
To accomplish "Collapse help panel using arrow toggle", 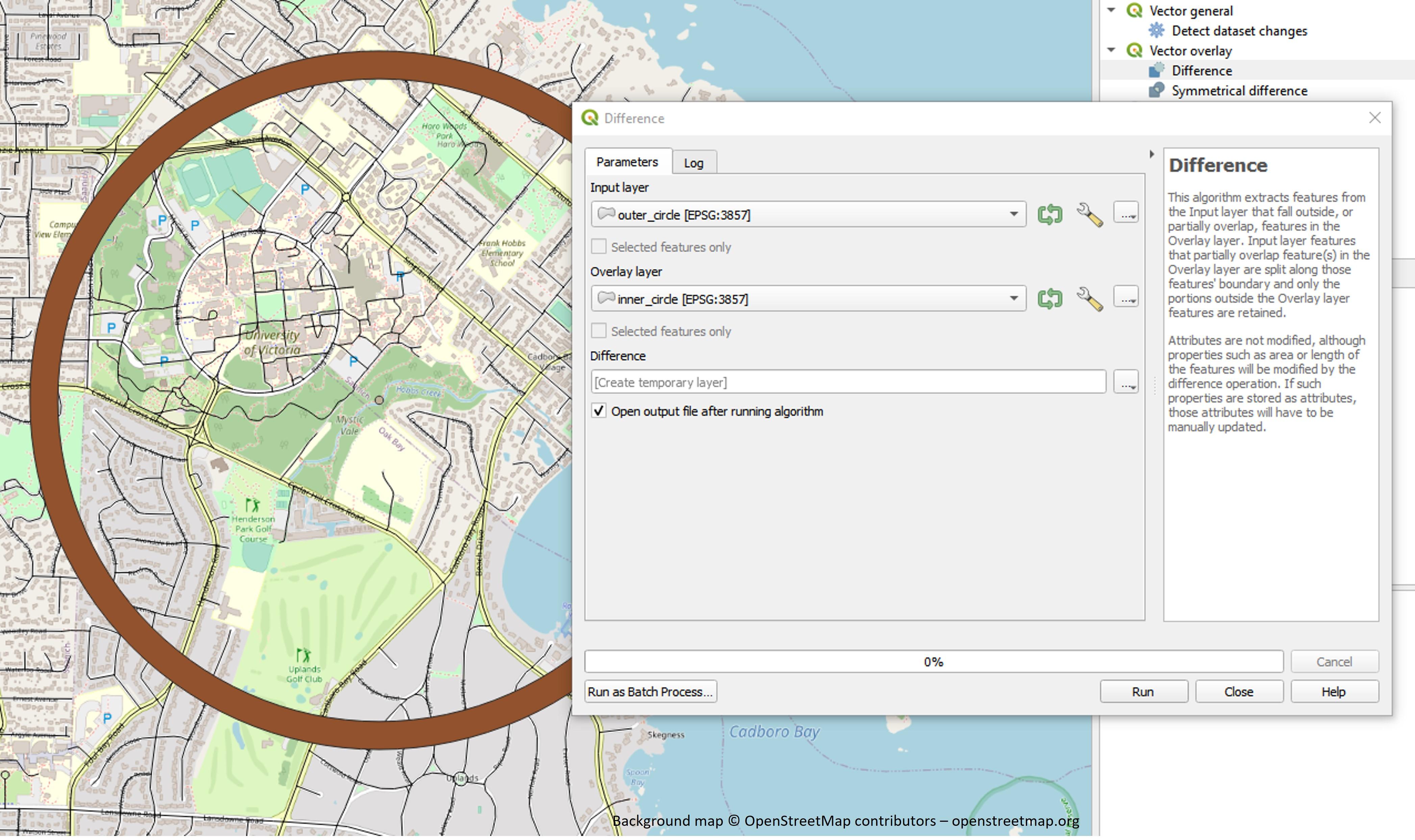I will tap(1151, 154).
